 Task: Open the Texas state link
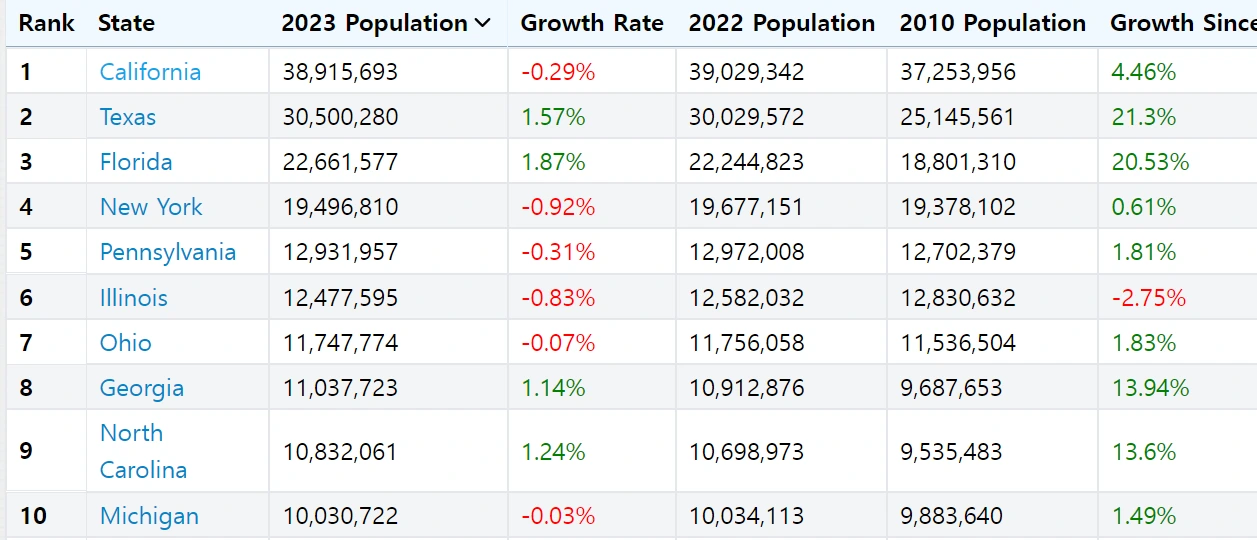128,117
